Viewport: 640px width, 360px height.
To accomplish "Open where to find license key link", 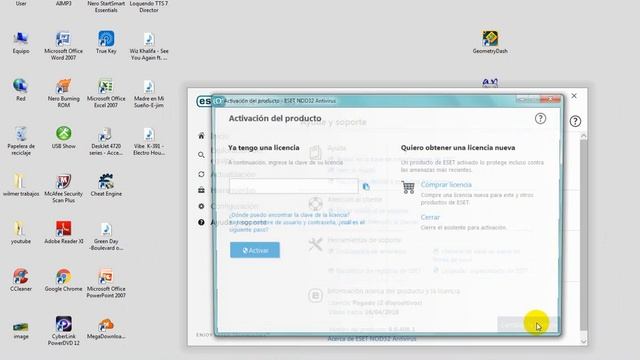I will click(x=289, y=215).
